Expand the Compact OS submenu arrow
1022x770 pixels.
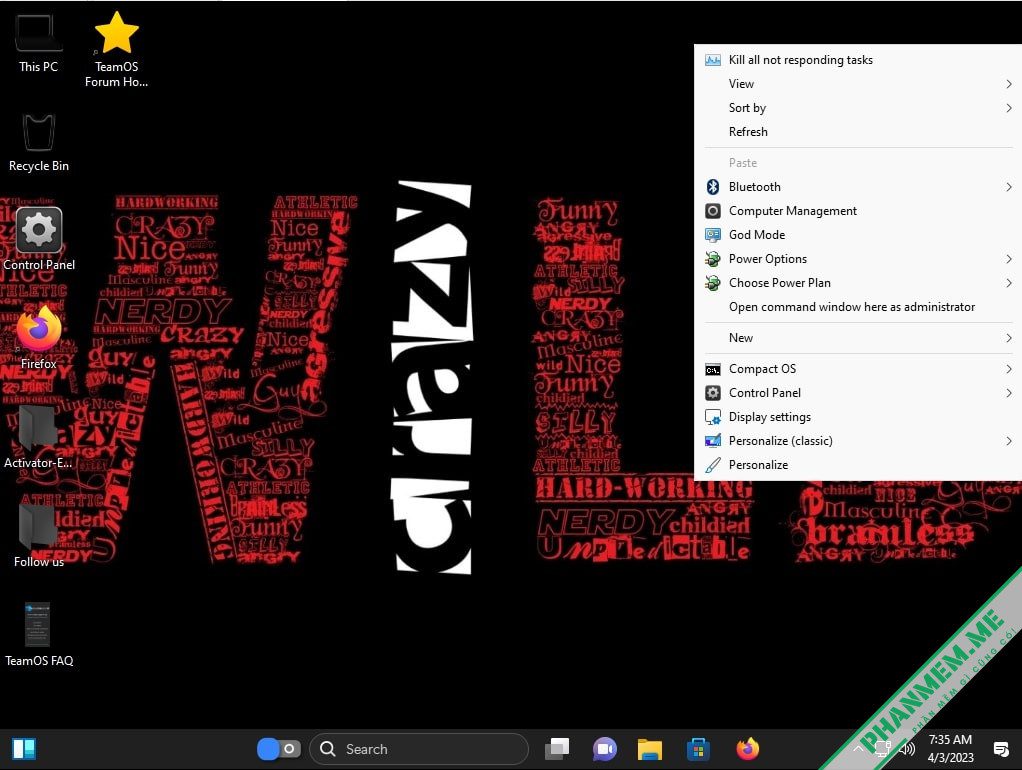pos(1008,369)
